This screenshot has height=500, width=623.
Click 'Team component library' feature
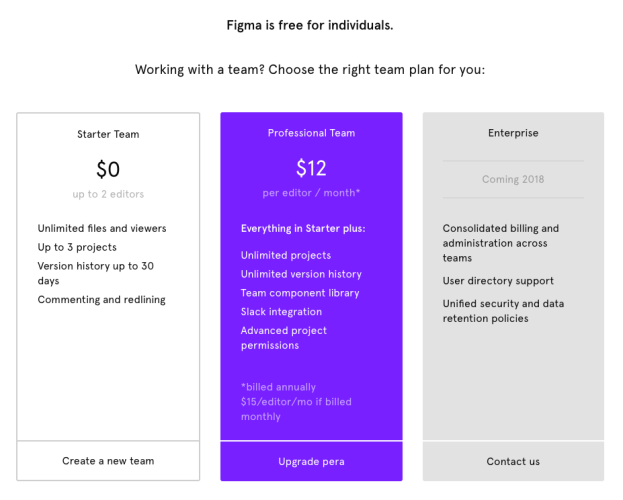pyautogui.click(x=300, y=293)
